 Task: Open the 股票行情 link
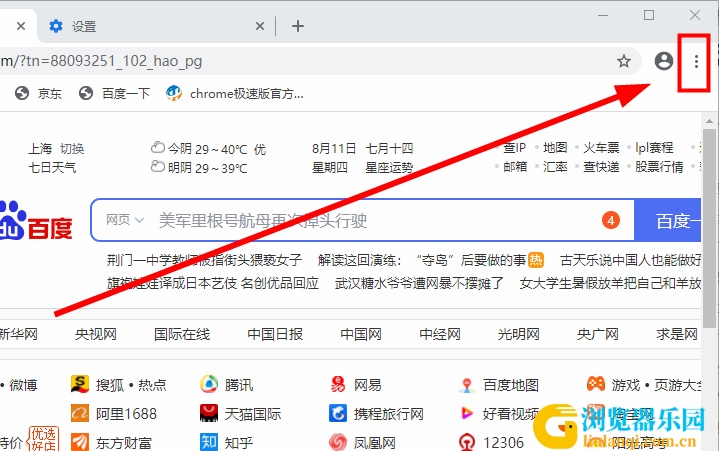tap(659, 166)
